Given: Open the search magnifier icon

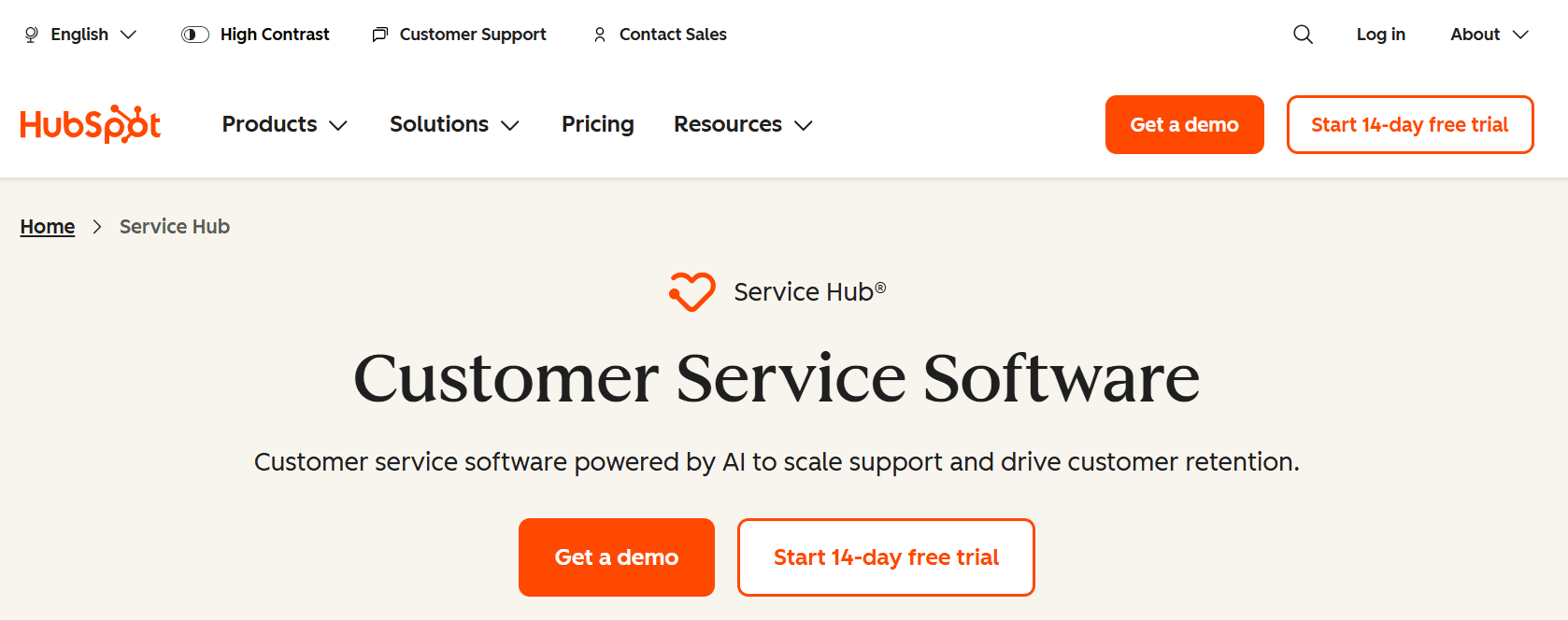Looking at the screenshot, I should point(1302,34).
